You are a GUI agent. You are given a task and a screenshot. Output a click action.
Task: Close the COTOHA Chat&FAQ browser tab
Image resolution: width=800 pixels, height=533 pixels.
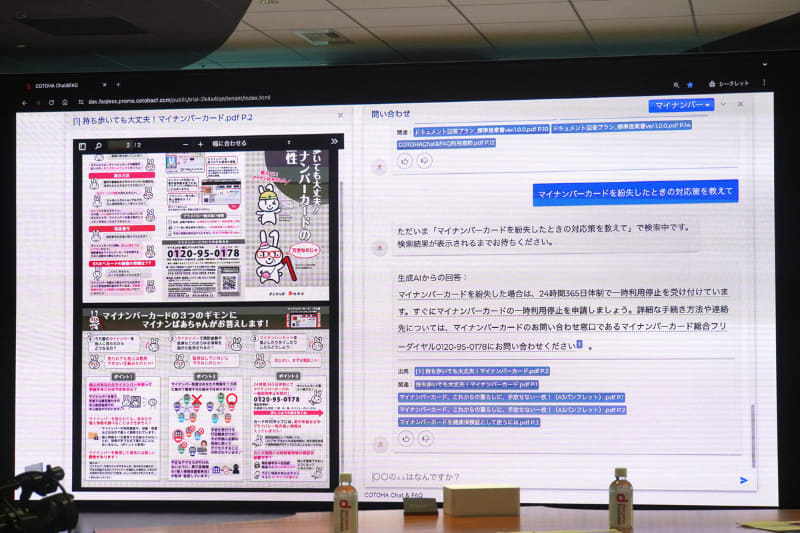tap(105, 85)
